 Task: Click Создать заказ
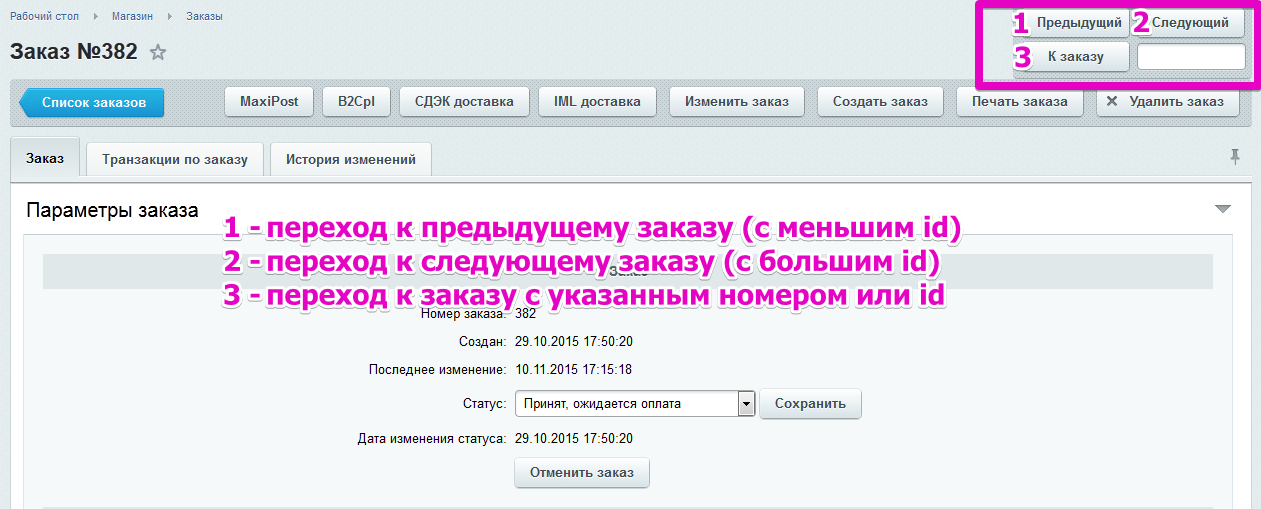click(x=880, y=101)
